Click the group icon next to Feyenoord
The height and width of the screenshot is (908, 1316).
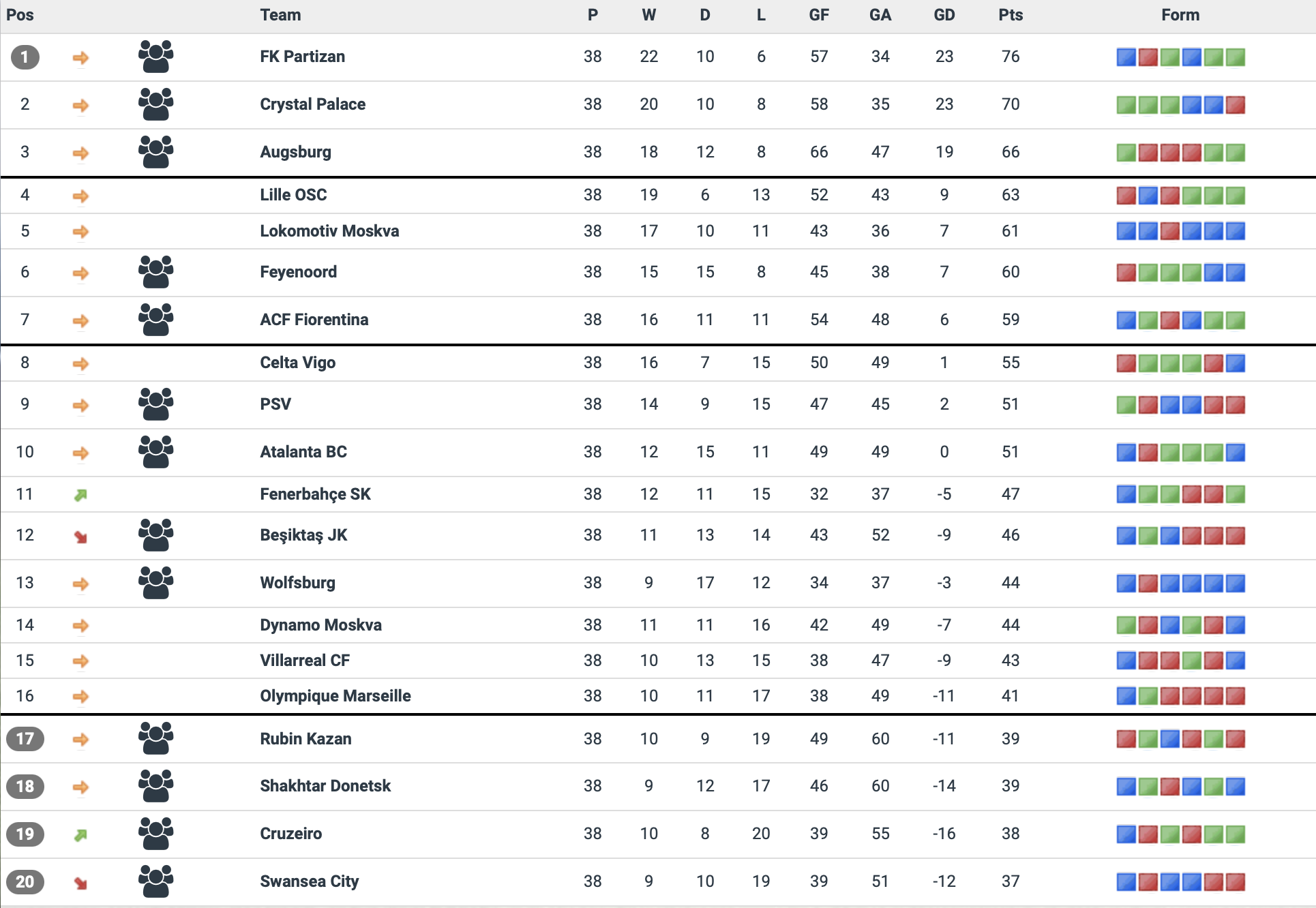(x=155, y=272)
